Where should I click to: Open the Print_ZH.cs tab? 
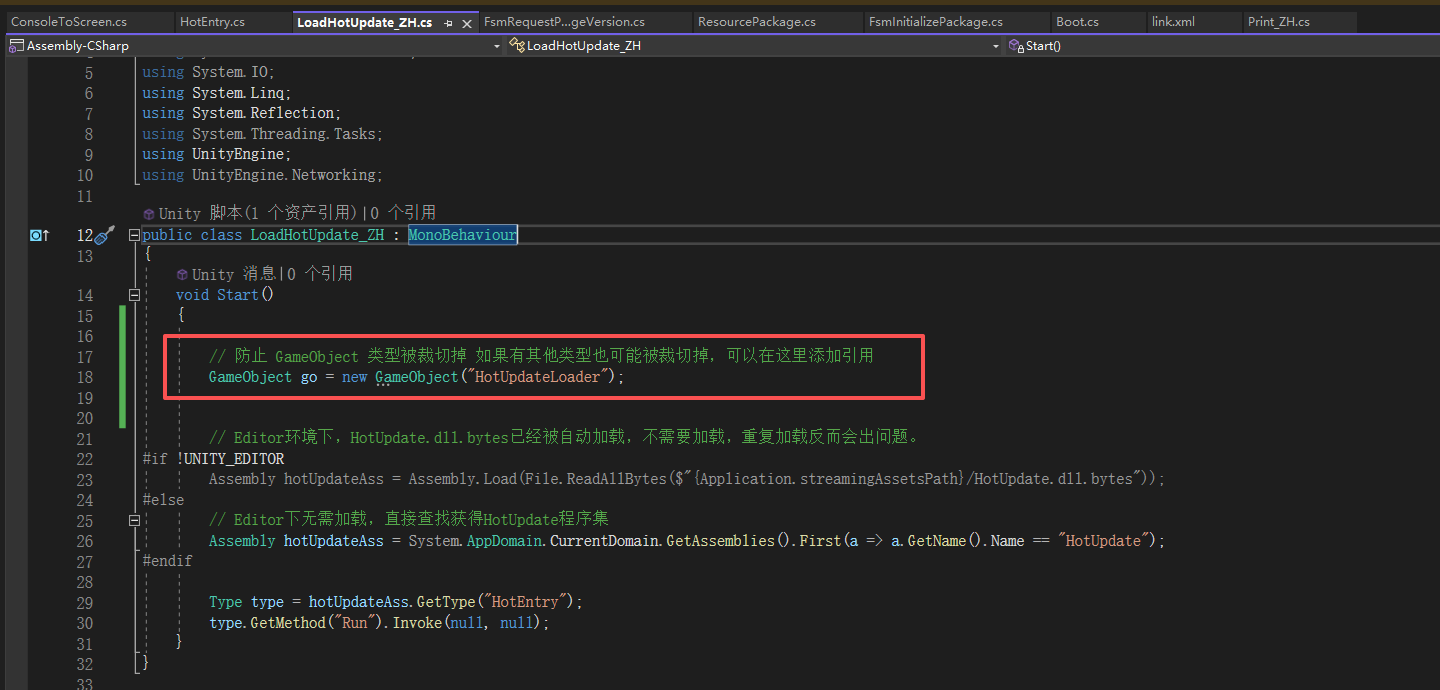(x=1279, y=21)
